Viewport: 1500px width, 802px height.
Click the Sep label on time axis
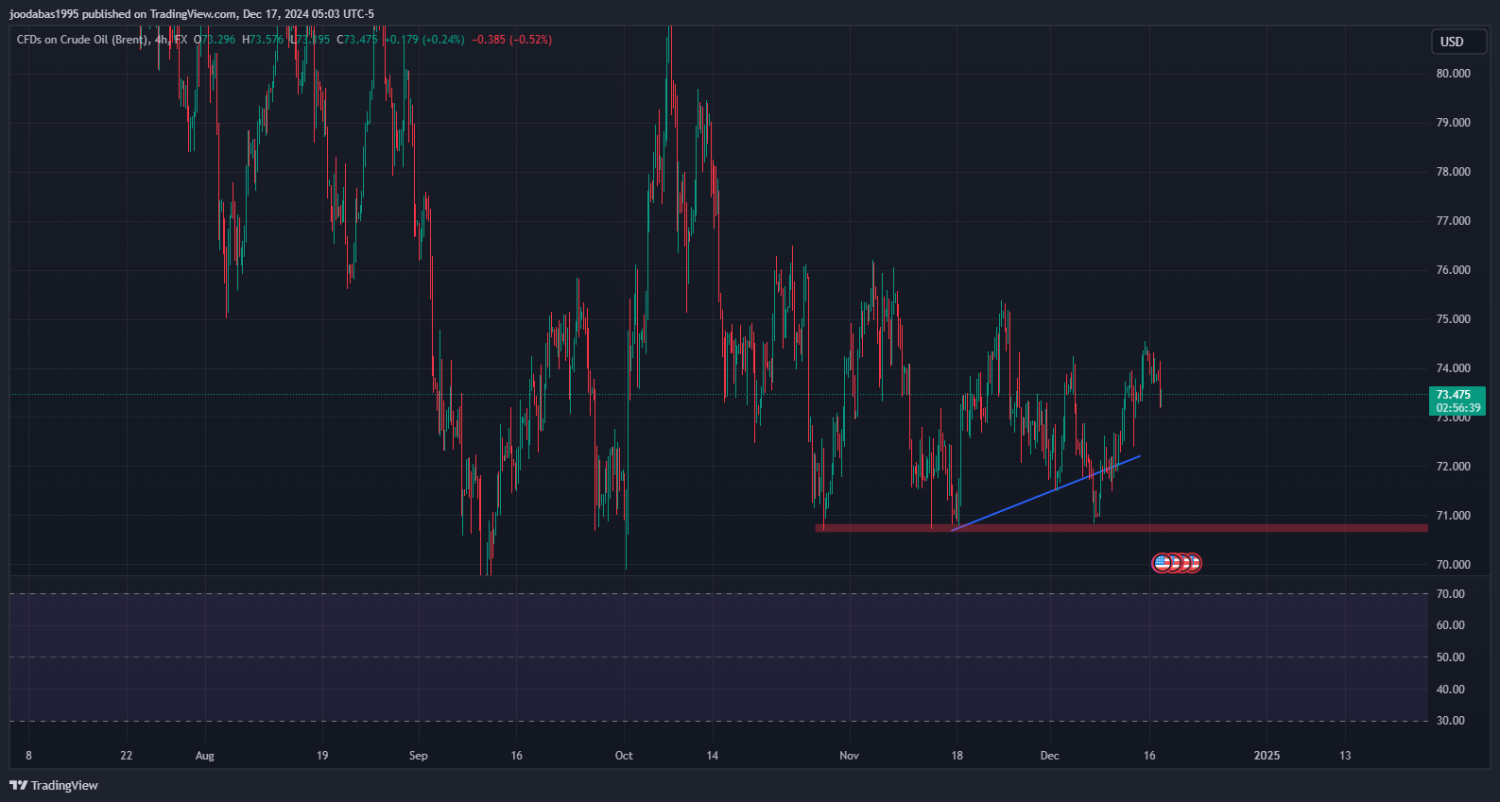(x=419, y=755)
